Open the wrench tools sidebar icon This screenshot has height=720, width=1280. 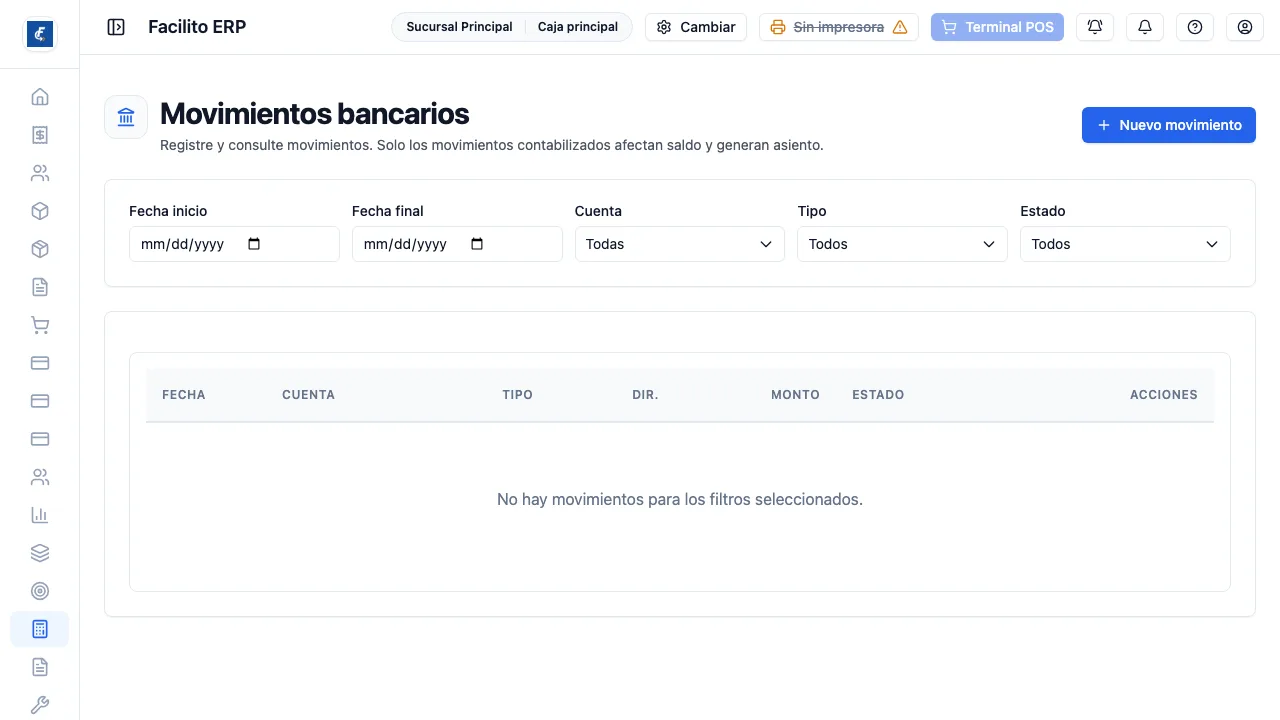click(40, 705)
